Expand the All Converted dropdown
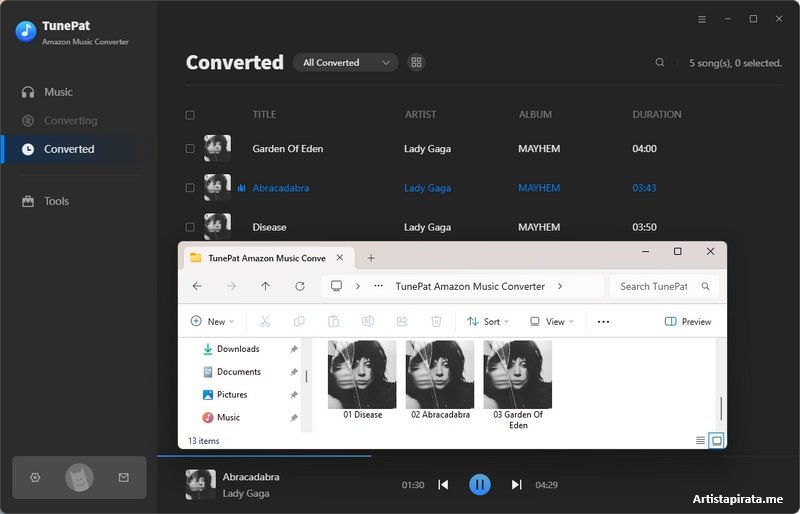 coord(345,62)
